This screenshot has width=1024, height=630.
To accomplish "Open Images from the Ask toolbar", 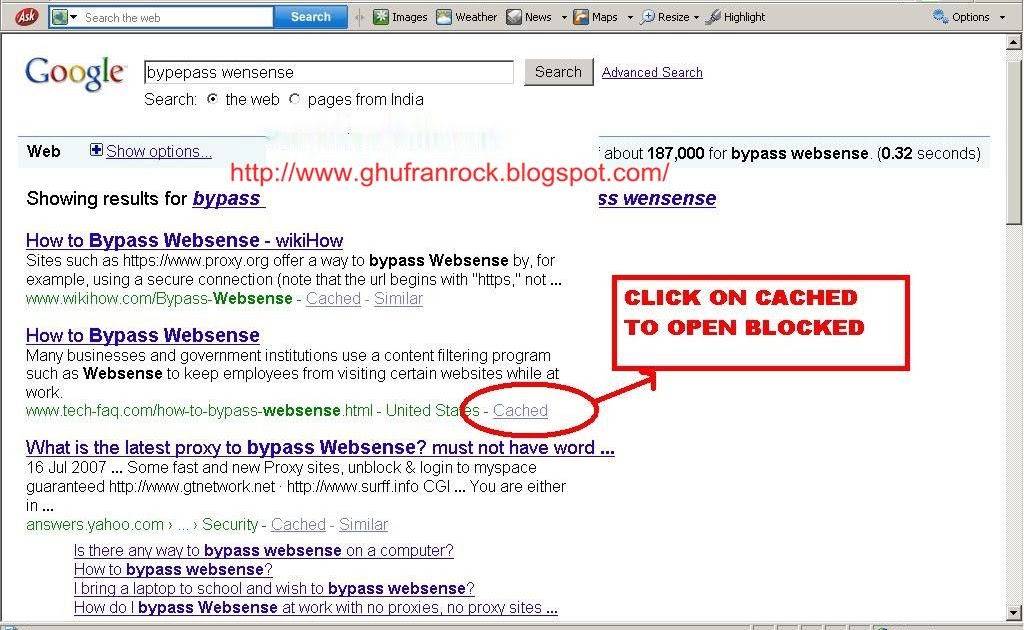I will click(x=400, y=17).
